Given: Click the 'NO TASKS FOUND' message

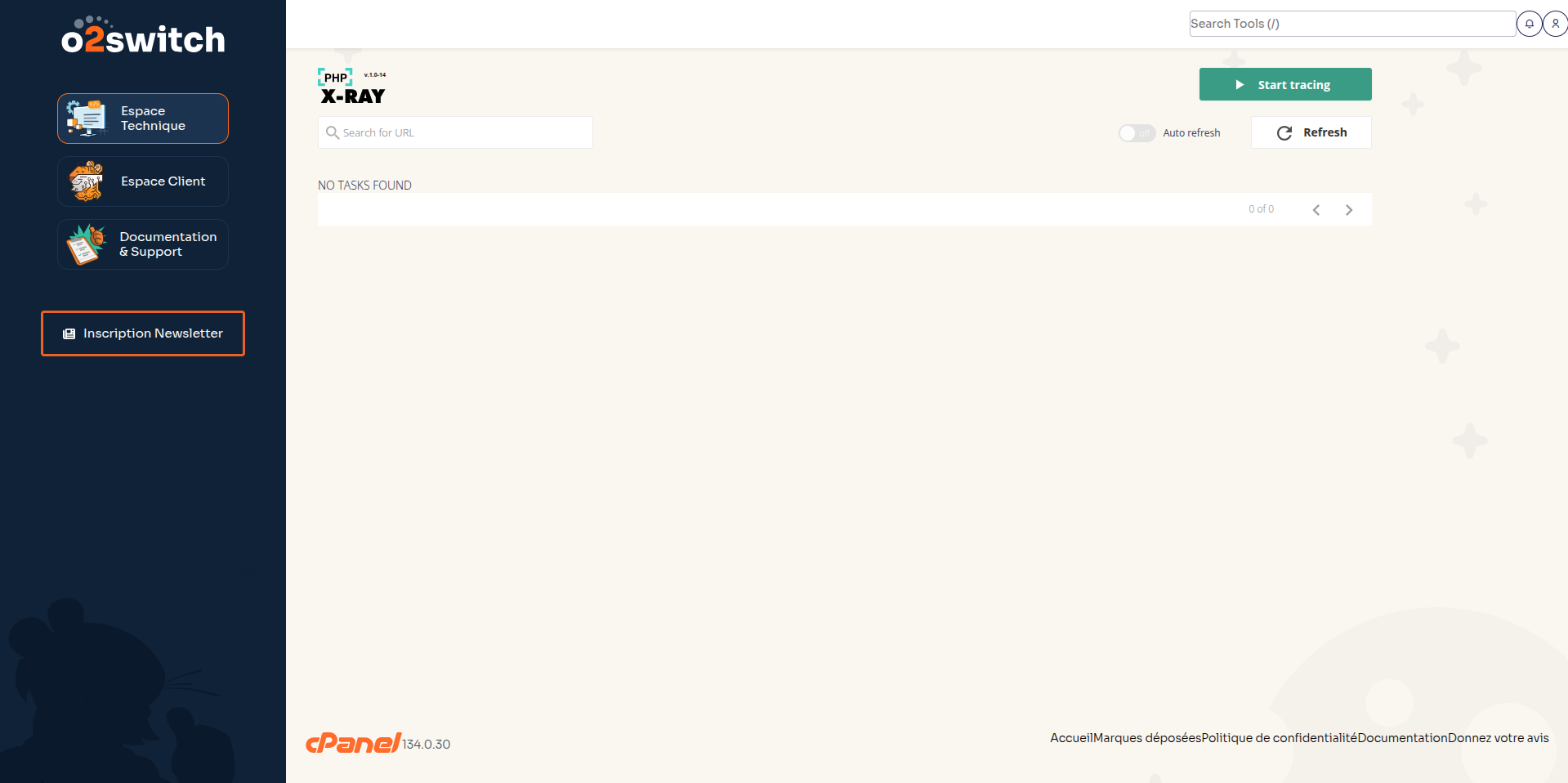Looking at the screenshot, I should click(x=364, y=186).
